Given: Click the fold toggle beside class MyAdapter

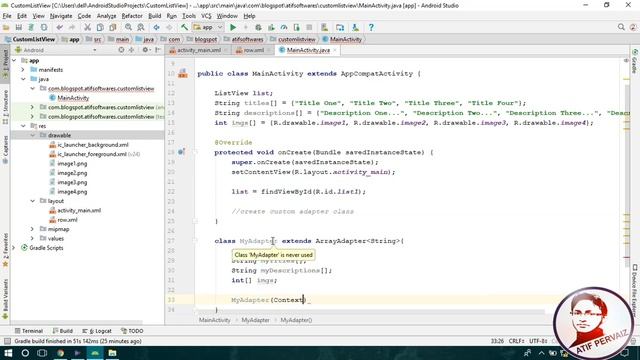Looking at the screenshot, I should coord(195,241).
